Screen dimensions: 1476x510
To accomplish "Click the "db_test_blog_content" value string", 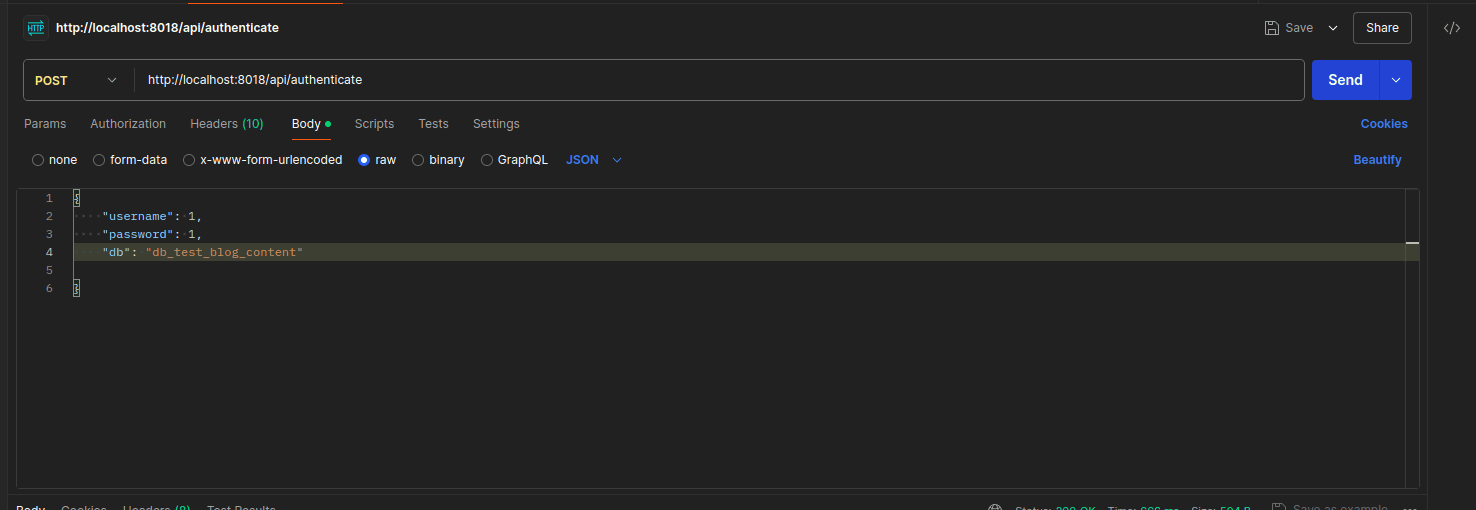I will (x=224, y=252).
